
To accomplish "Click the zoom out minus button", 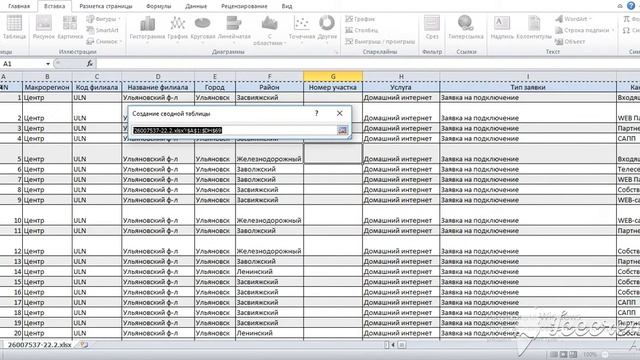I will point(605,354).
